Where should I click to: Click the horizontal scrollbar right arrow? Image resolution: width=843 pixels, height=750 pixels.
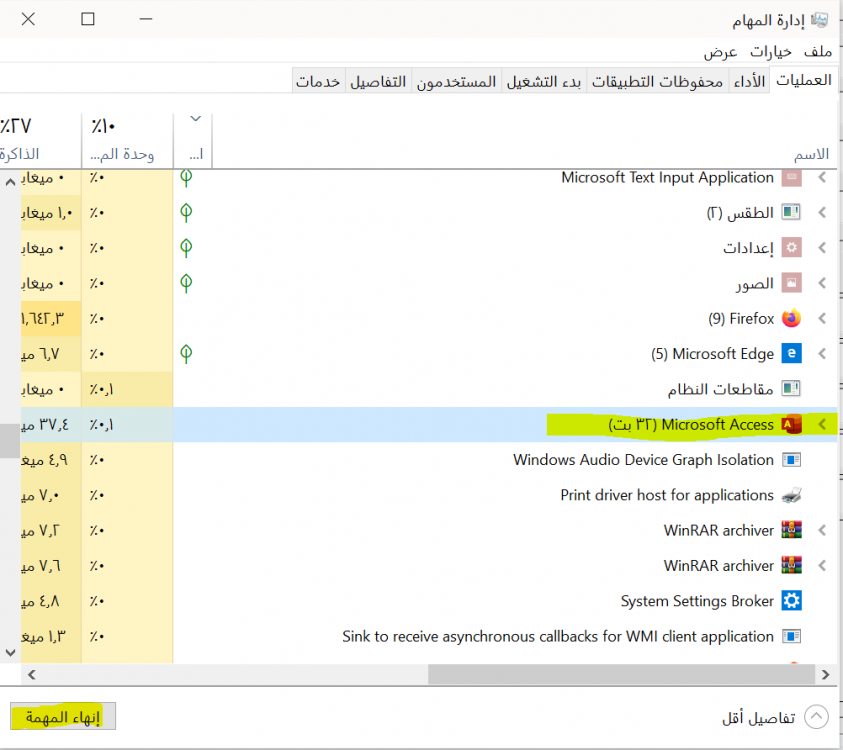pyautogui.click(x=825, y=674)
